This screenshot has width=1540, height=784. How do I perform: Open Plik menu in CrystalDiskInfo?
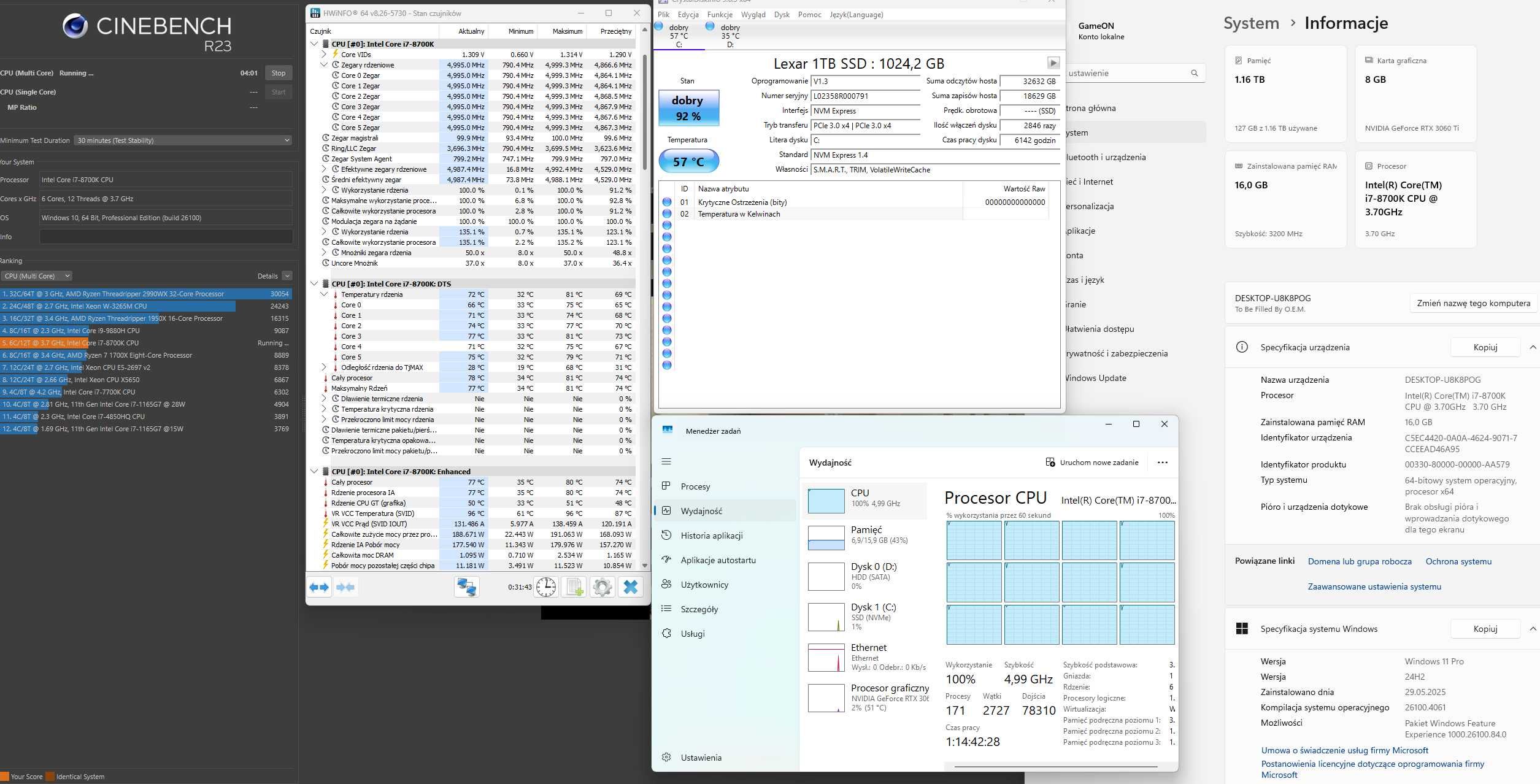pyautogui.click(x=663, y=15)
